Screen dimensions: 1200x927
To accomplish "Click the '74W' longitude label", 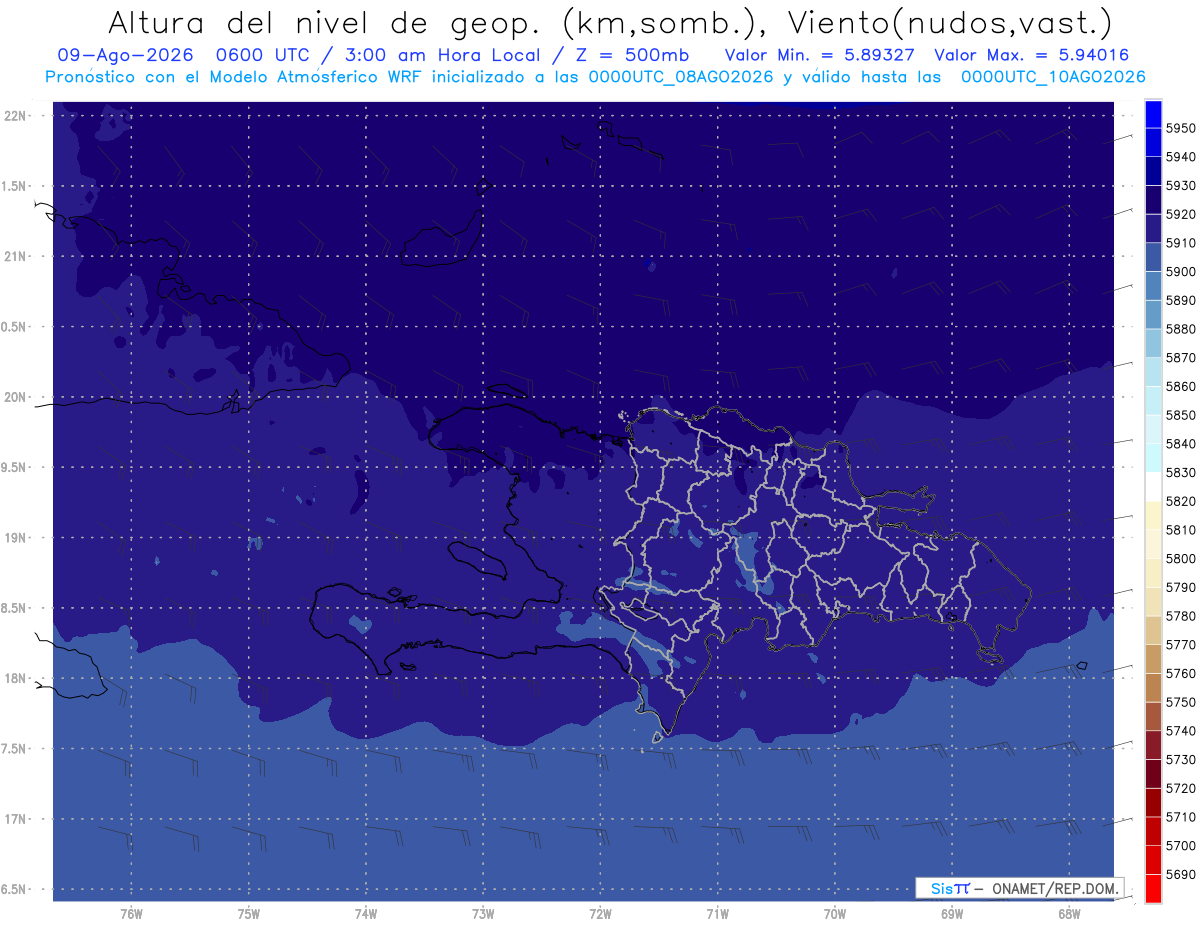I will (366, 913).
